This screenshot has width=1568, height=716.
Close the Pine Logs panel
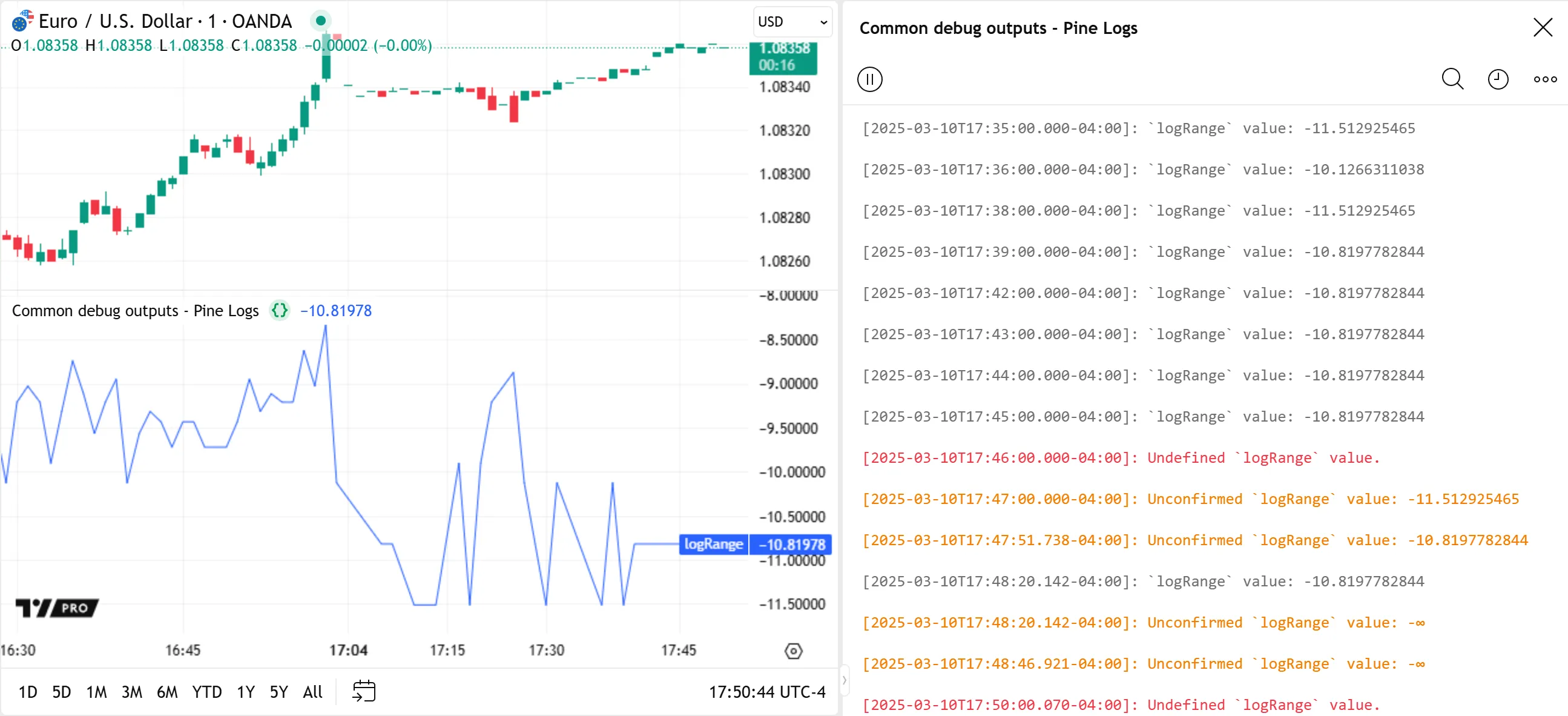[1543, 27]
